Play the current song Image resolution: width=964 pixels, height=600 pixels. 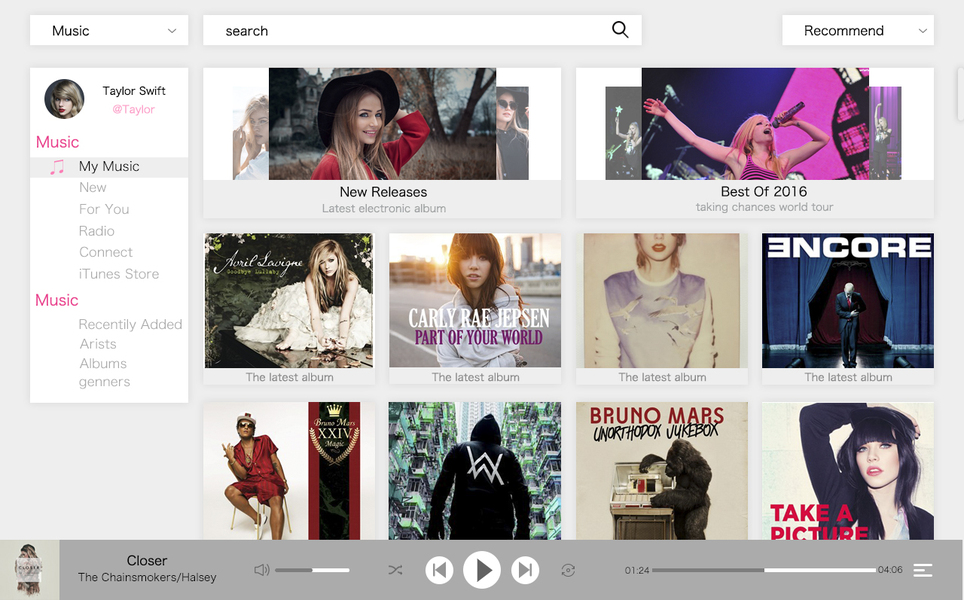point(481,570)
